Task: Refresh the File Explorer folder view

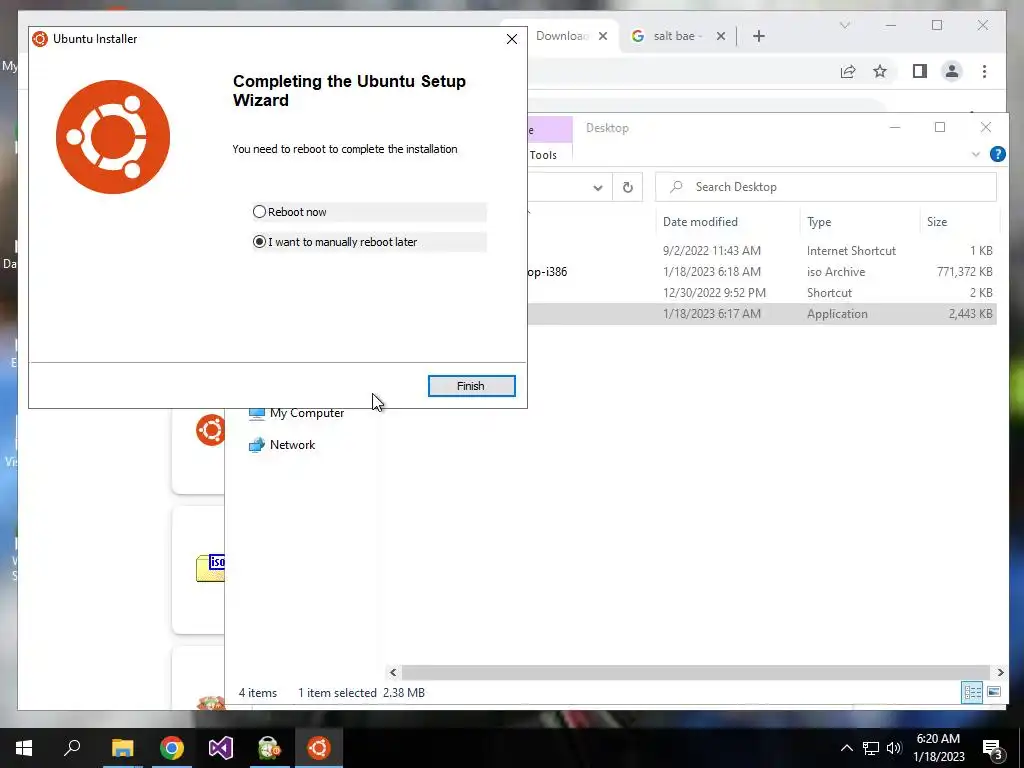Action: [x=628, y=187]
